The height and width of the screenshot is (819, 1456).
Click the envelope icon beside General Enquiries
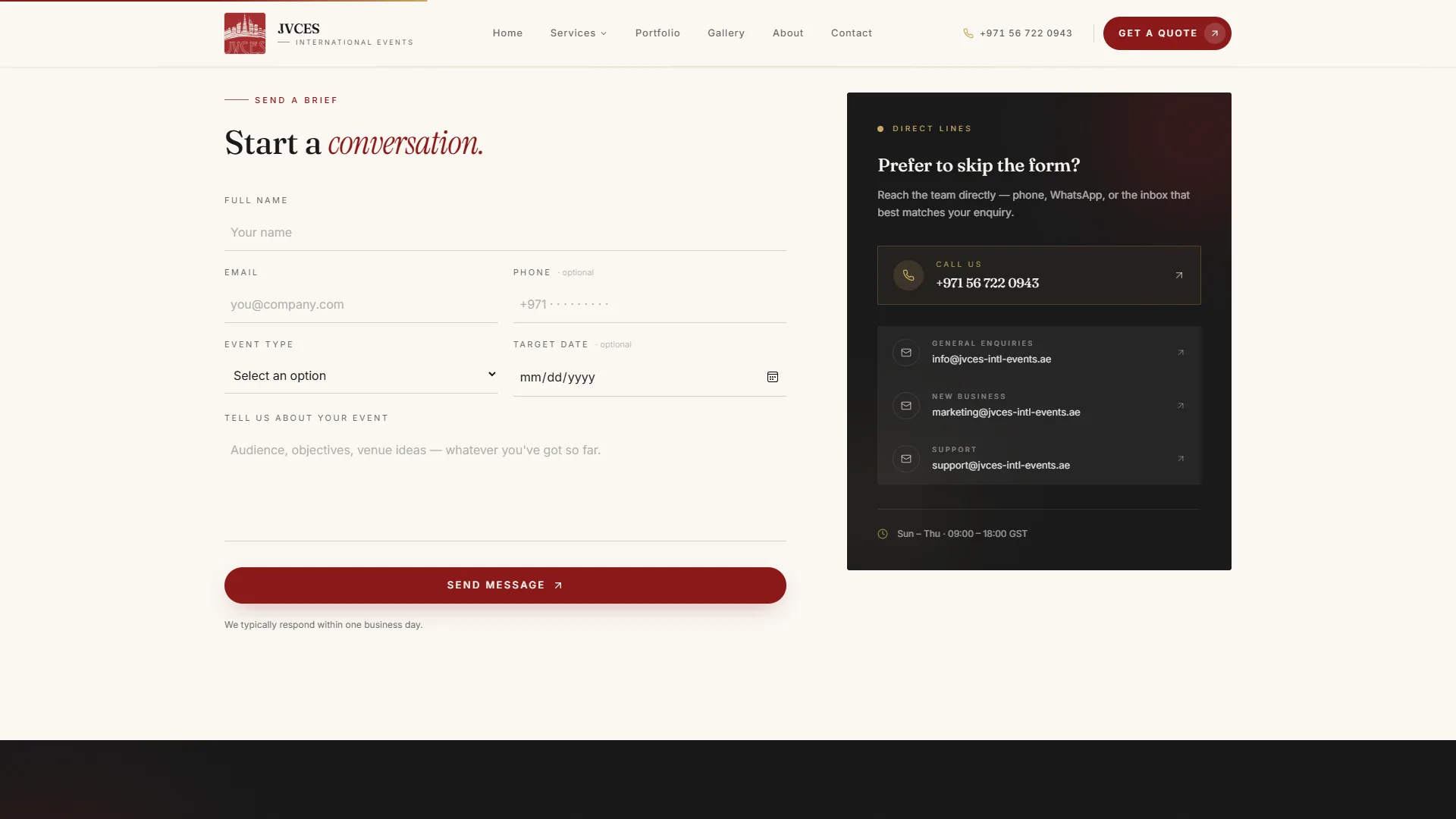[906, 353]
